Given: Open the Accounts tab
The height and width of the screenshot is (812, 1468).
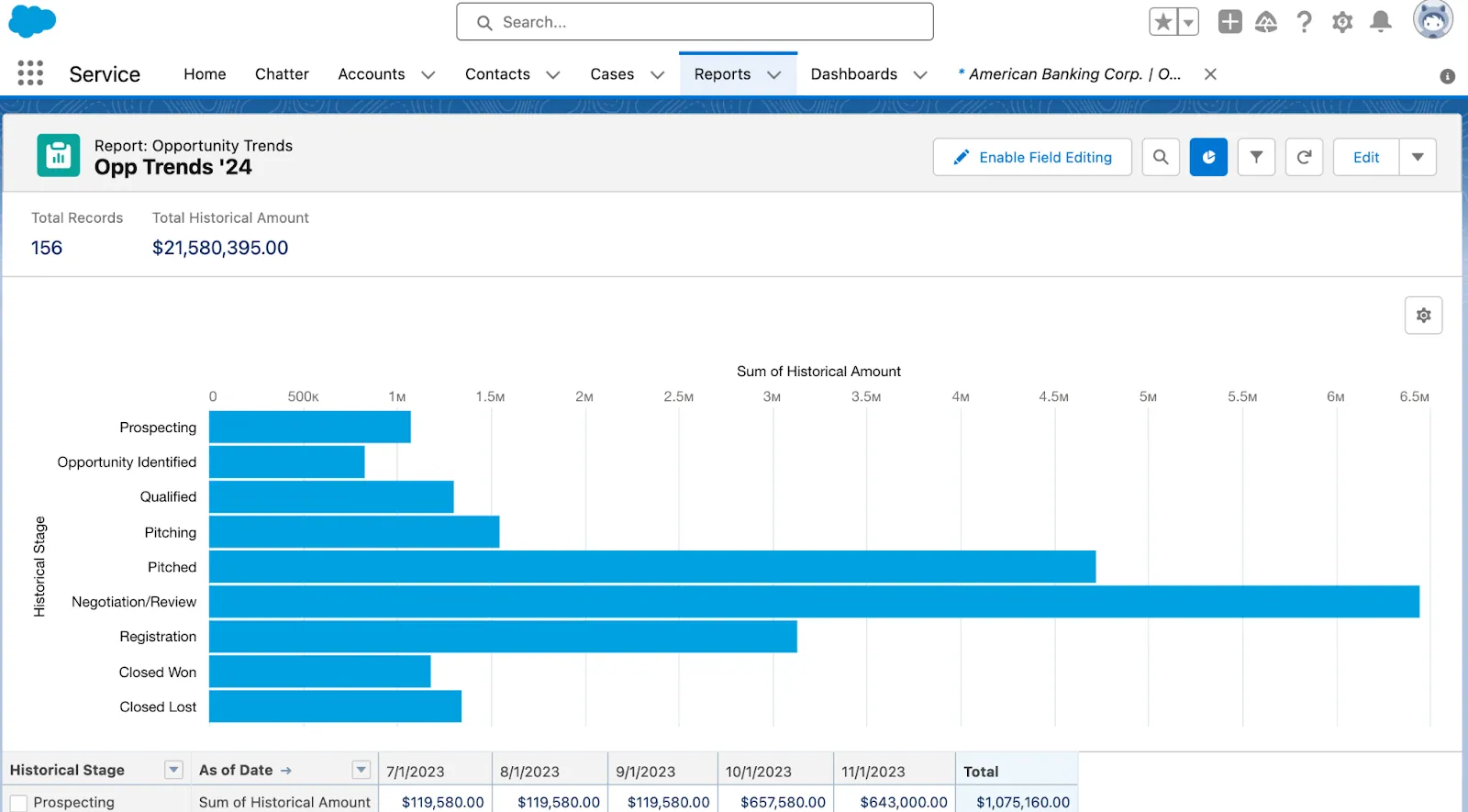Looking at the screenshot, I should [x=372, y=74].
